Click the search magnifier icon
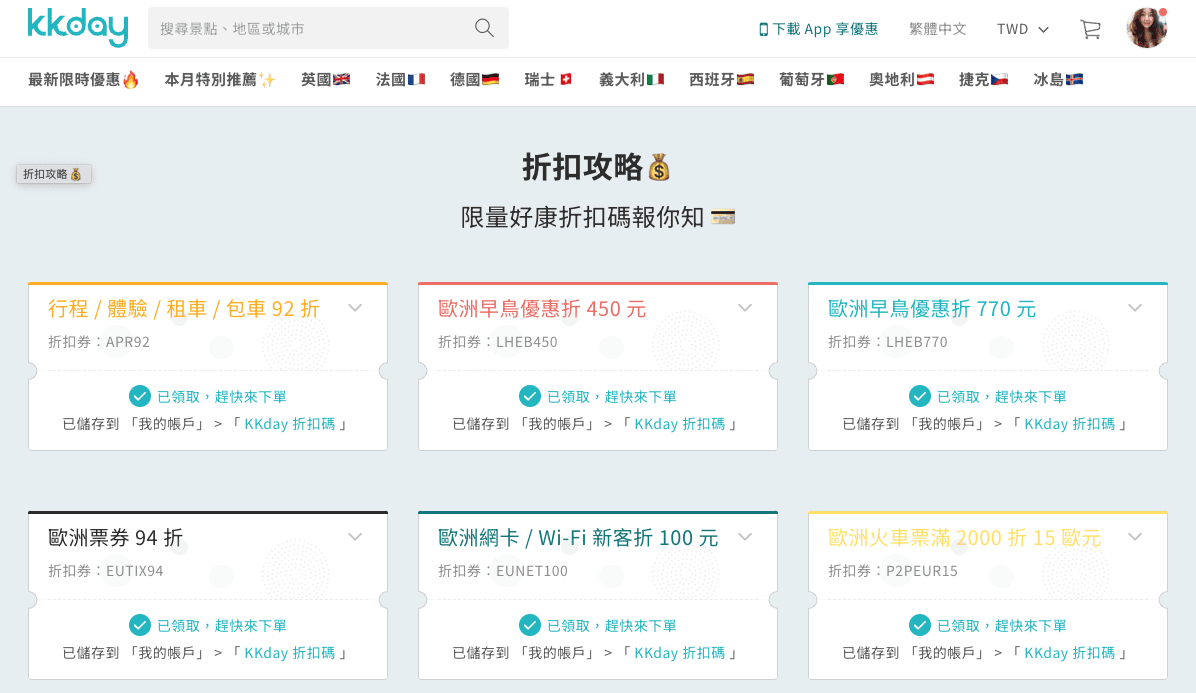The height and width of the screenshot is (693, 1196). point(484,28)
